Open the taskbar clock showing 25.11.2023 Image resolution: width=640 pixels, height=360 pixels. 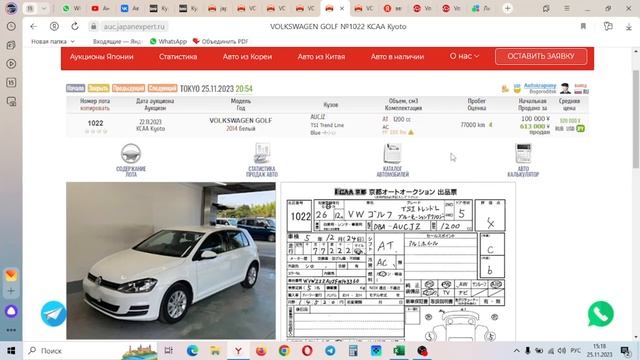coord(600,351)
